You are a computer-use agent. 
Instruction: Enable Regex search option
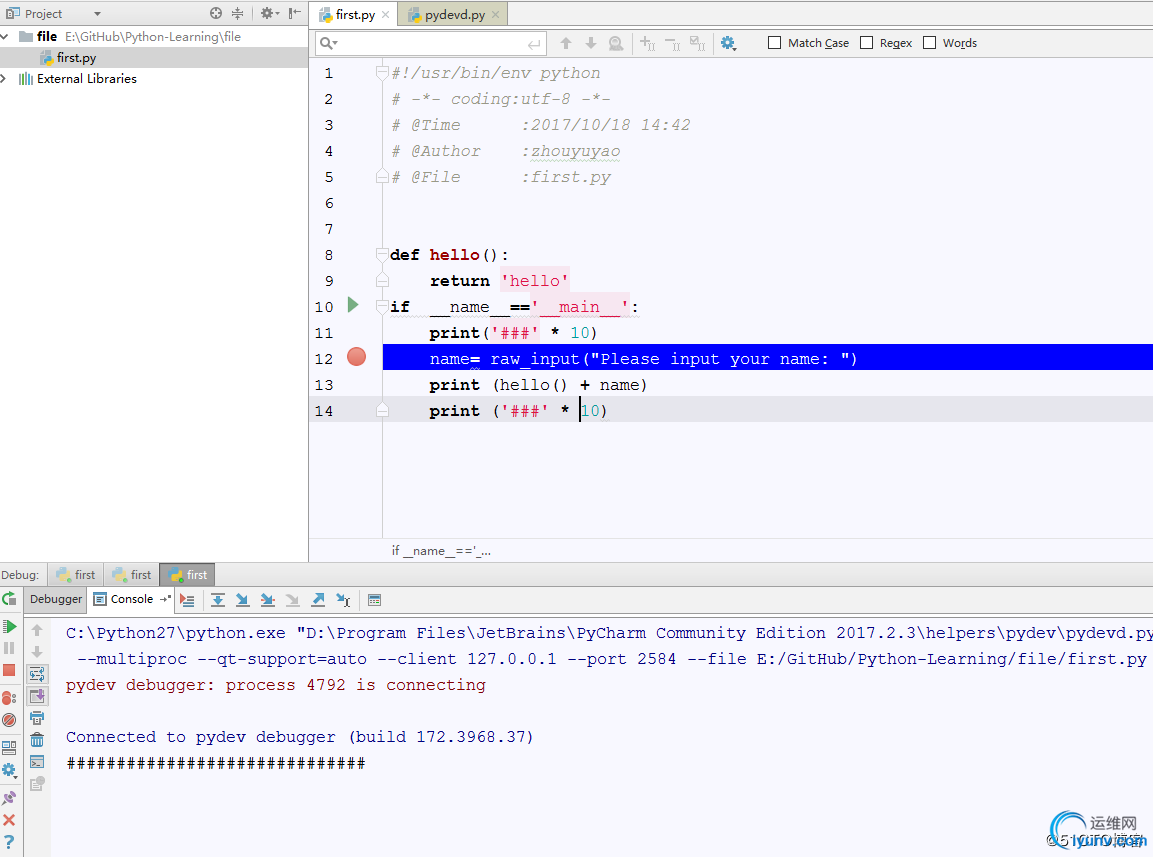pos(867,43)
